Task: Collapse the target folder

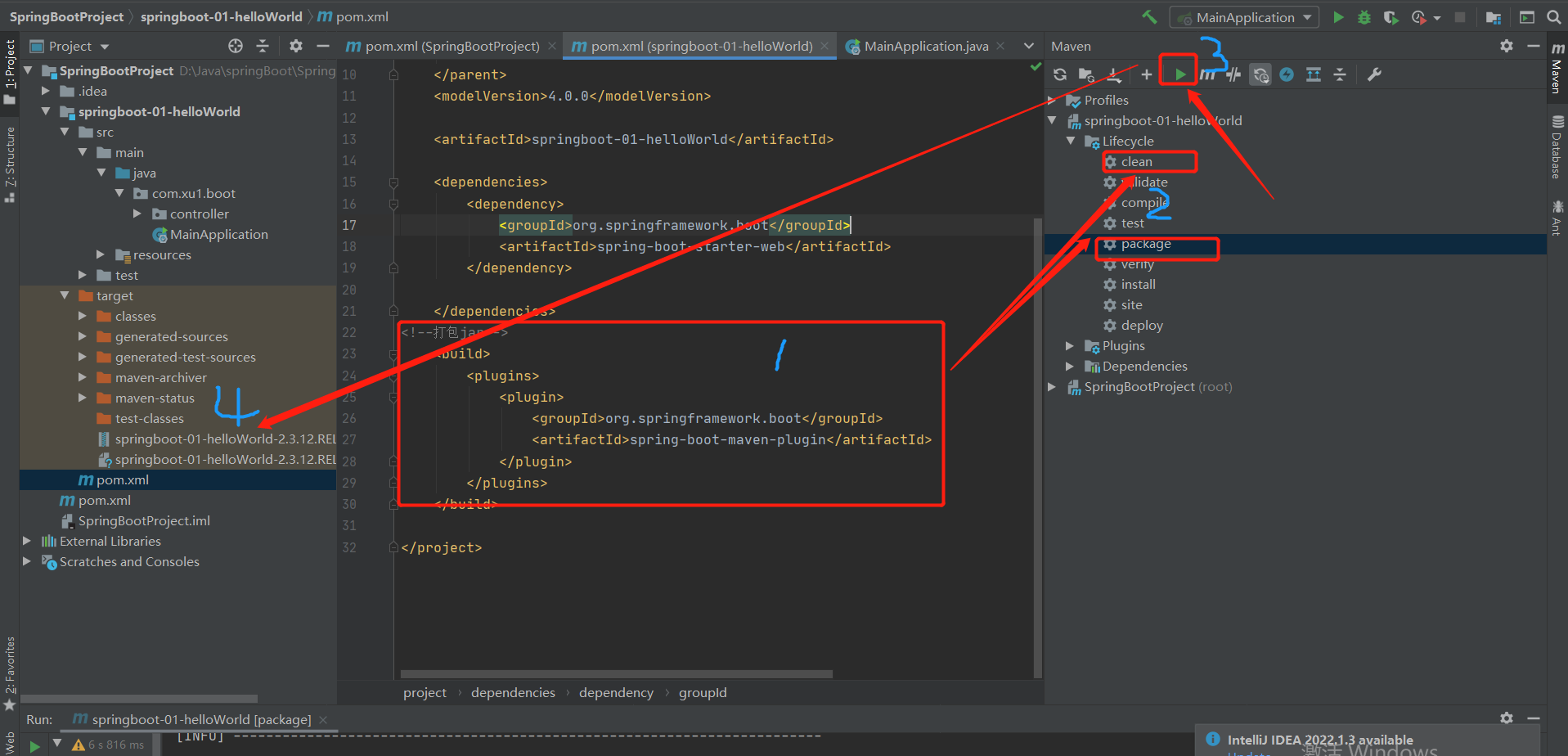Action: pos(64,295)
